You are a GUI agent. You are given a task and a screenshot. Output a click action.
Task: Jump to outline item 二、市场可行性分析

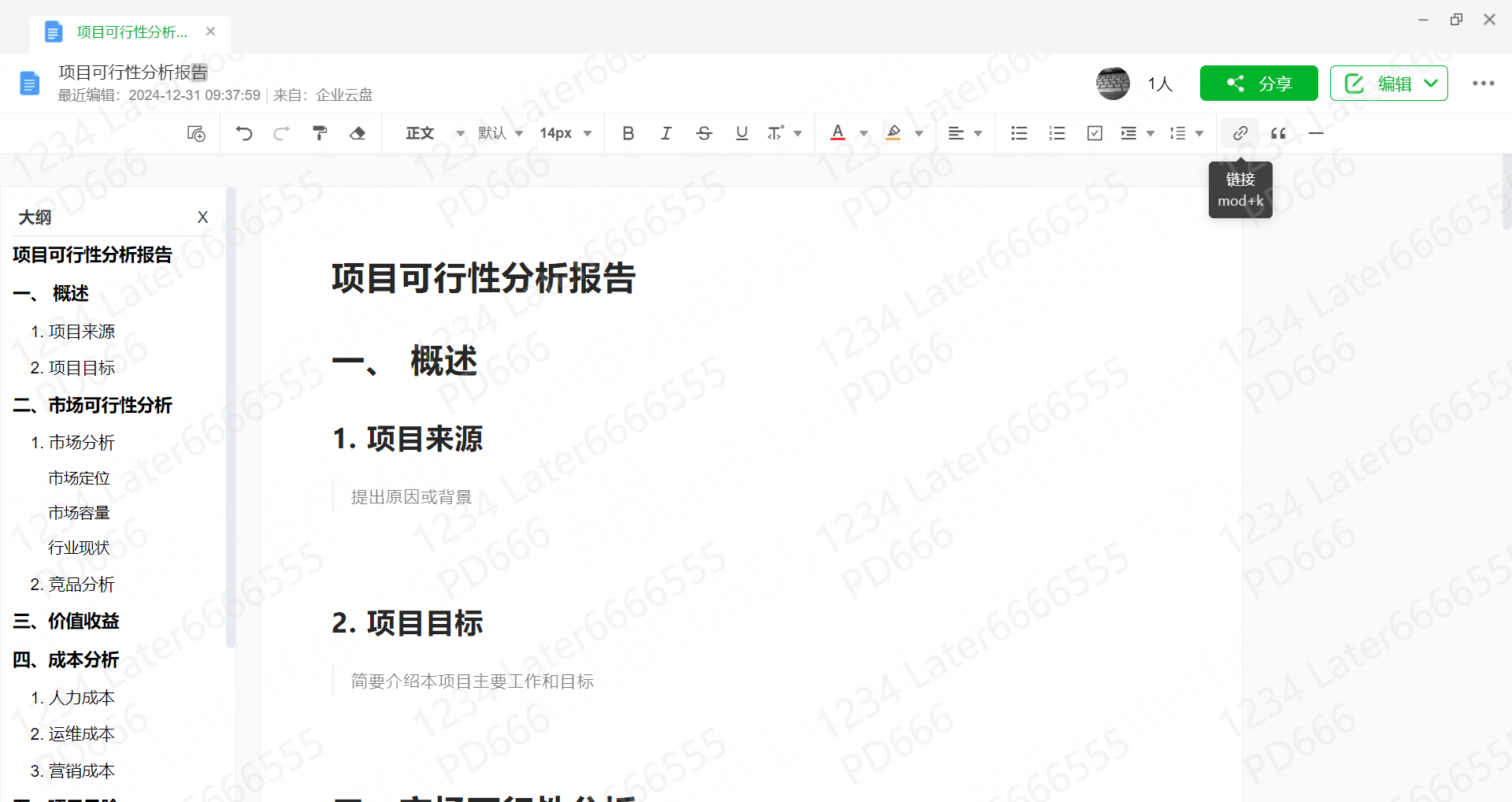coord(92,405)
